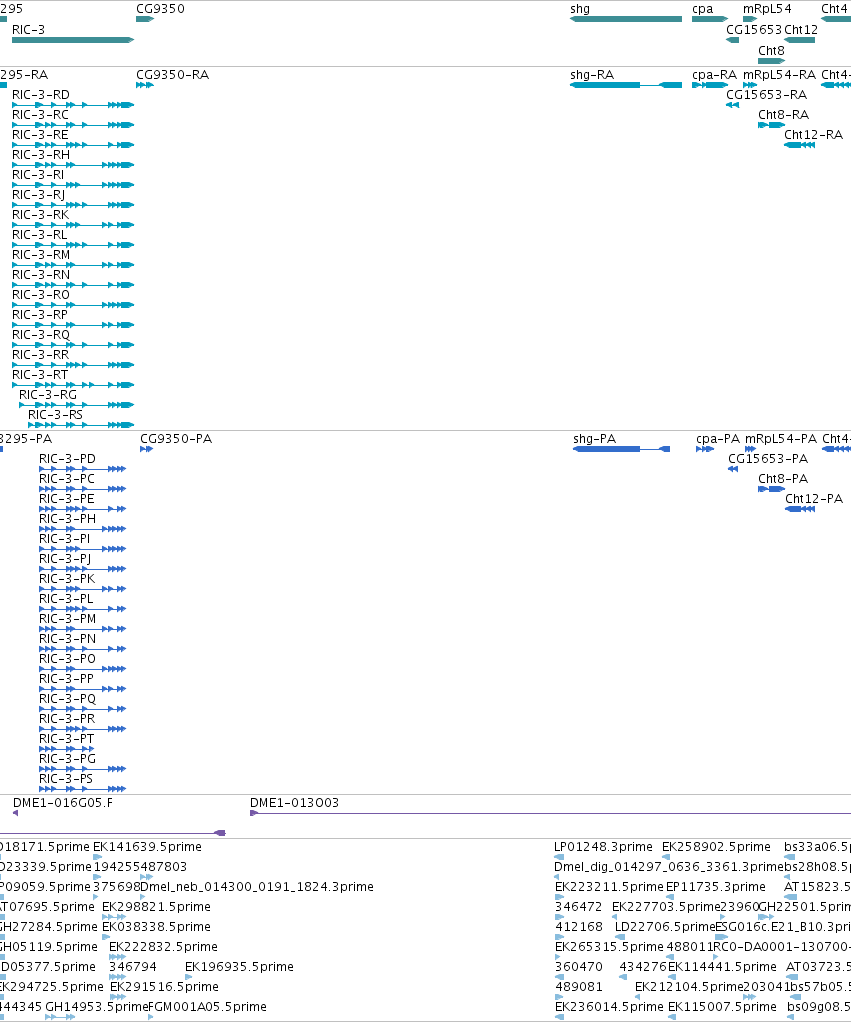This screenshot has width=851, height=1022.
Task: Select transcript RIC-3-RD
Action: (x=40, y=95)
